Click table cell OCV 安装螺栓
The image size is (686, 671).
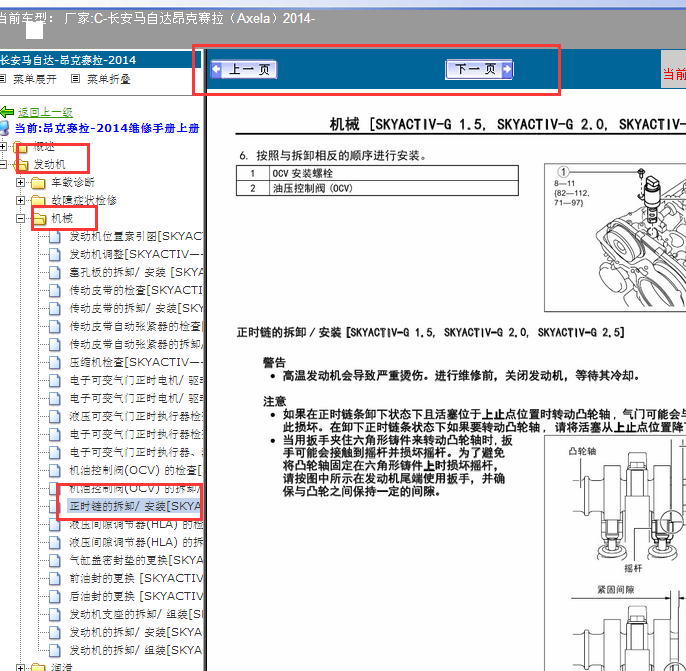394,174
